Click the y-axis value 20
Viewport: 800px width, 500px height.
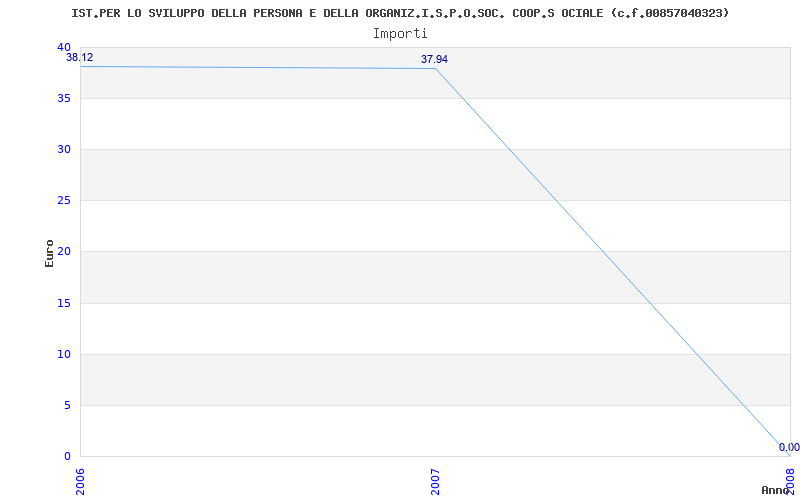(x=64, y=252)
